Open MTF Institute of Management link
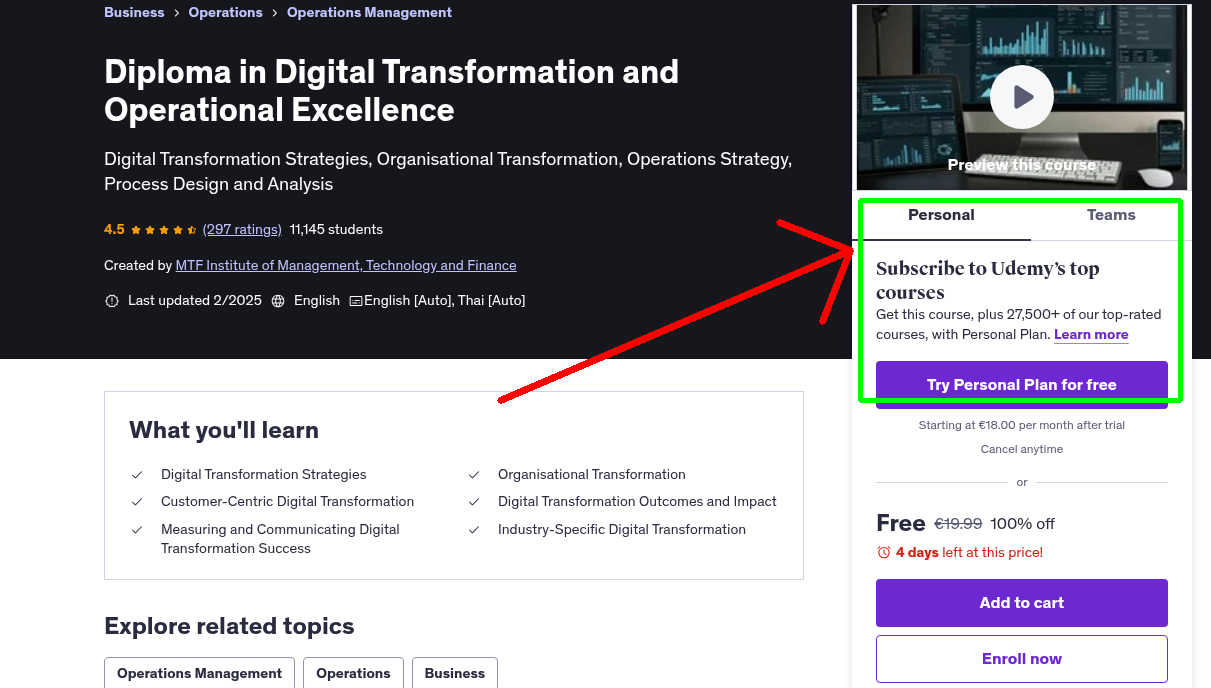 (346, 265)
